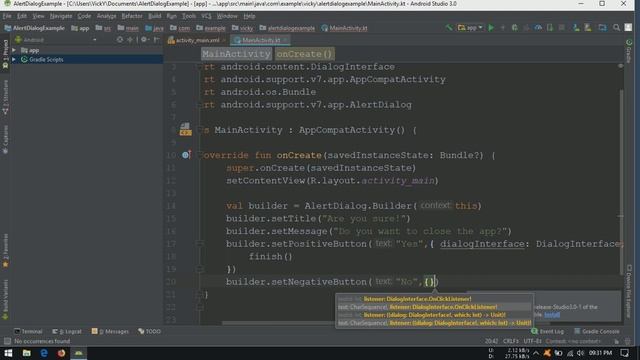640x360 pixels.
Task: Click CRLF line separator in status bar
Action: point(511,341)
